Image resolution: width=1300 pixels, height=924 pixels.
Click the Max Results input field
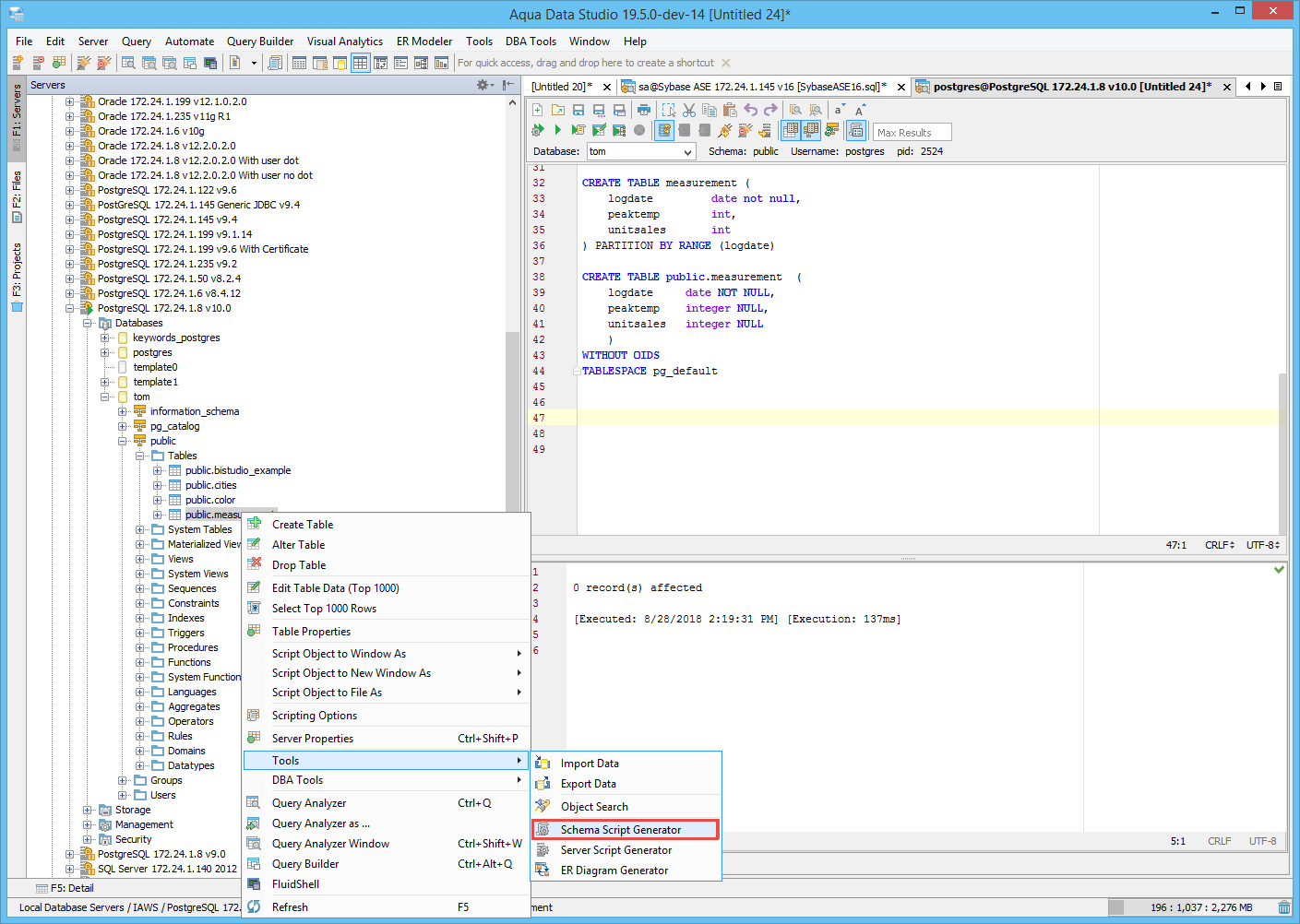pos(911,132)
